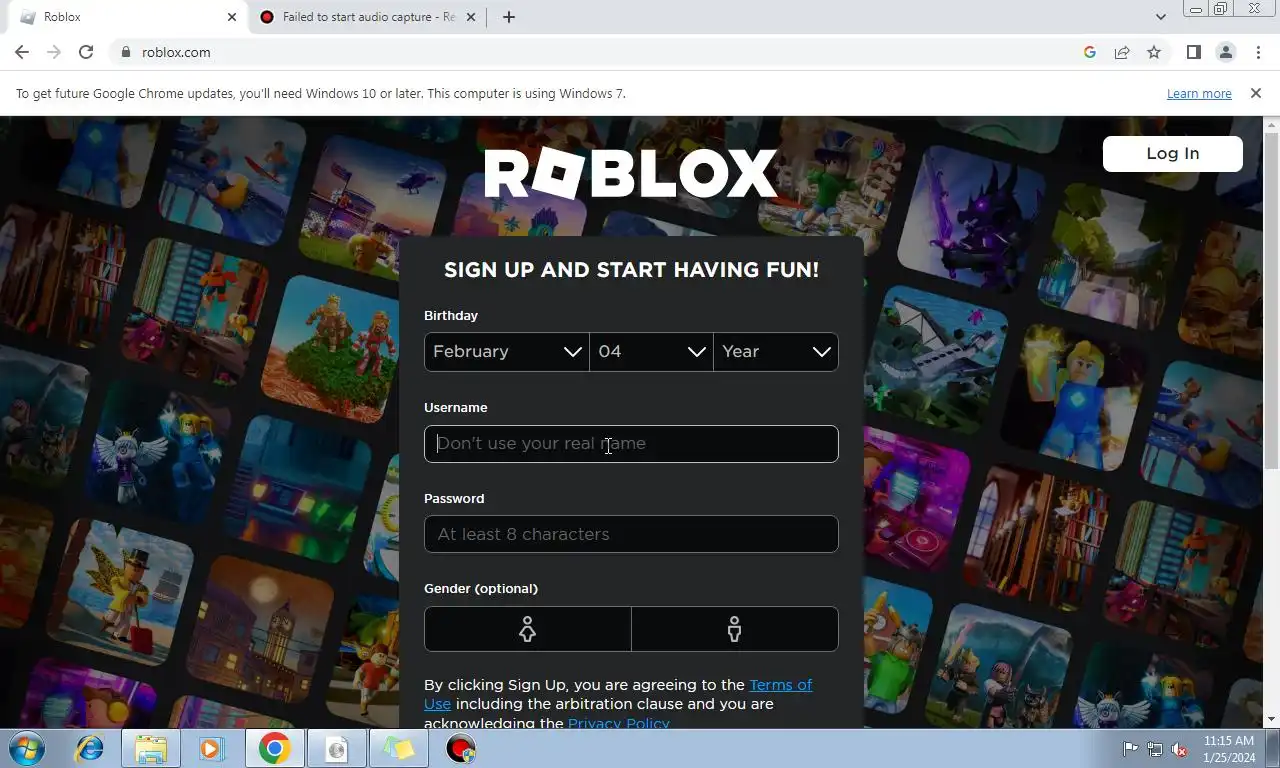Click the 'SIGN UP AND START HAVING FUN!' heading
Viewport: 1280px width, 768px height.
pyautogui.click(x=631, y=270)
